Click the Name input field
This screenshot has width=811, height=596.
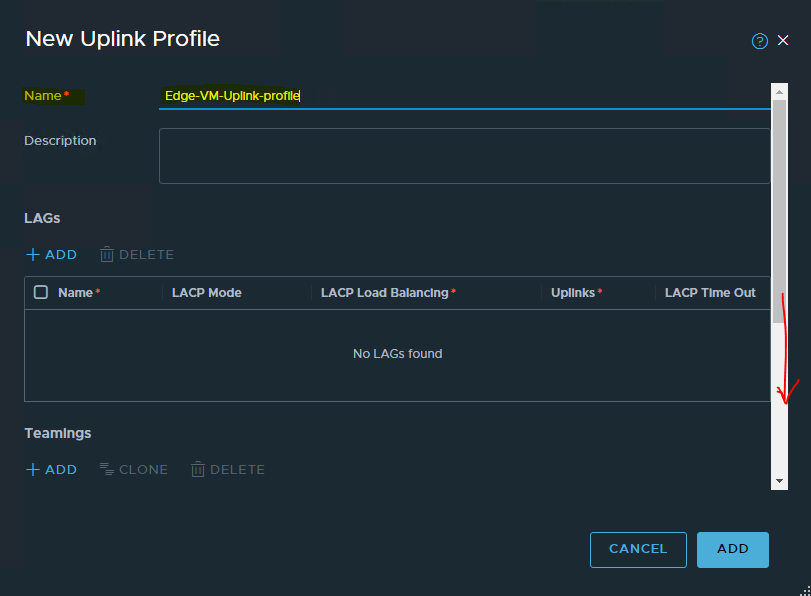coord(464,96)
